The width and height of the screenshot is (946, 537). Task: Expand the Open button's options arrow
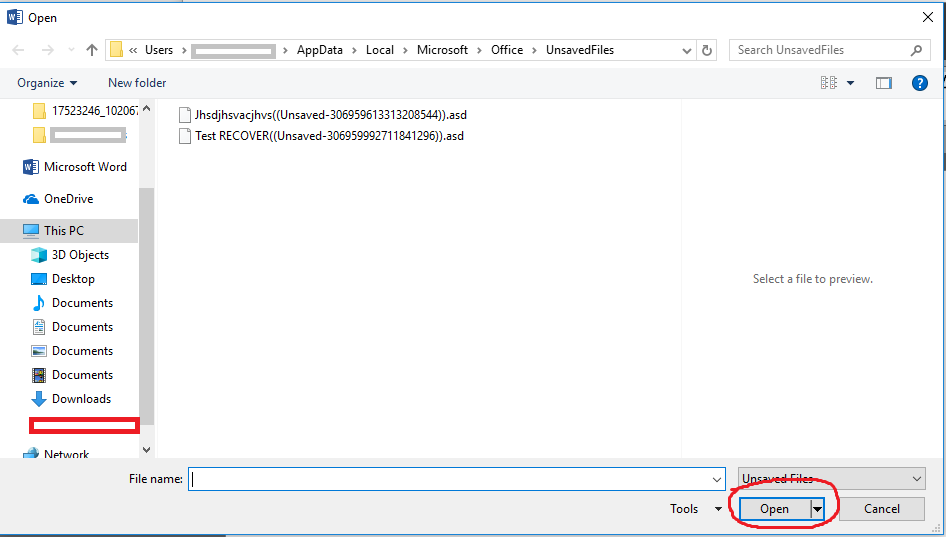817,509
